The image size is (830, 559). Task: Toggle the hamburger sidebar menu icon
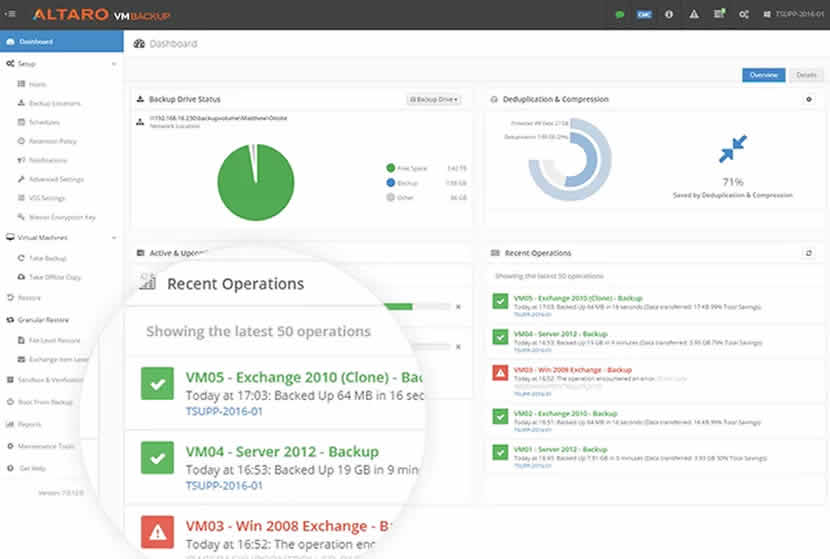coord(10,14)
